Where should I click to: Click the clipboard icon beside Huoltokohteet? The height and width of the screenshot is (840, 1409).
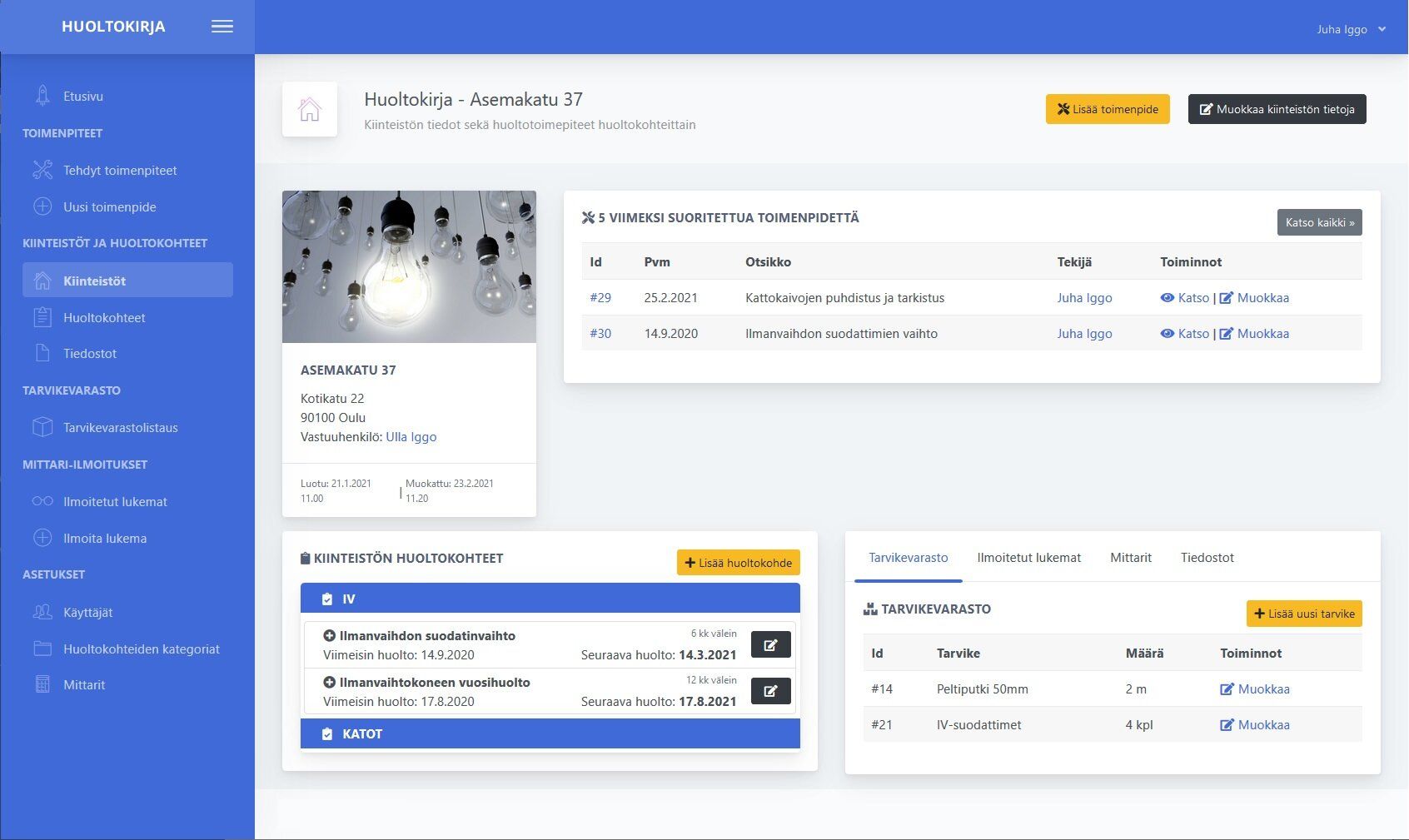(42, 317)
